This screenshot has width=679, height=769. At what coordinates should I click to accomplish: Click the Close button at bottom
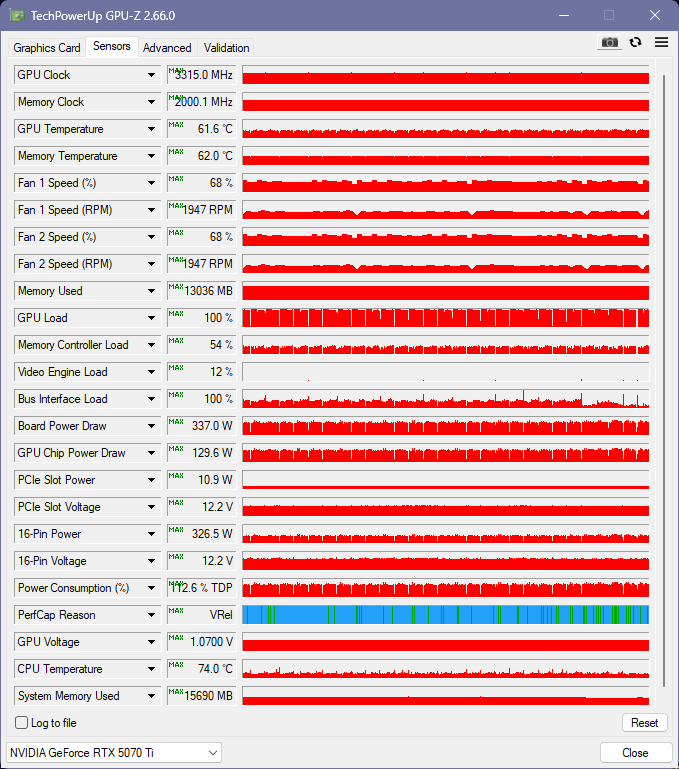pyautogui.click(x=635, y=752)
